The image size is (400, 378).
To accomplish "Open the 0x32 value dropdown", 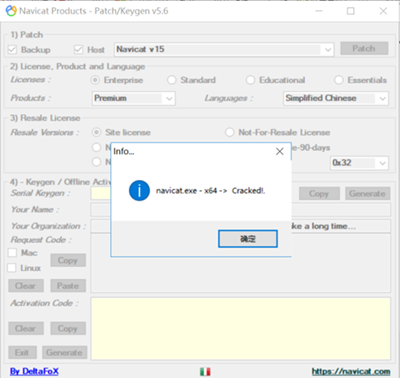I will [x=359, y=163].
